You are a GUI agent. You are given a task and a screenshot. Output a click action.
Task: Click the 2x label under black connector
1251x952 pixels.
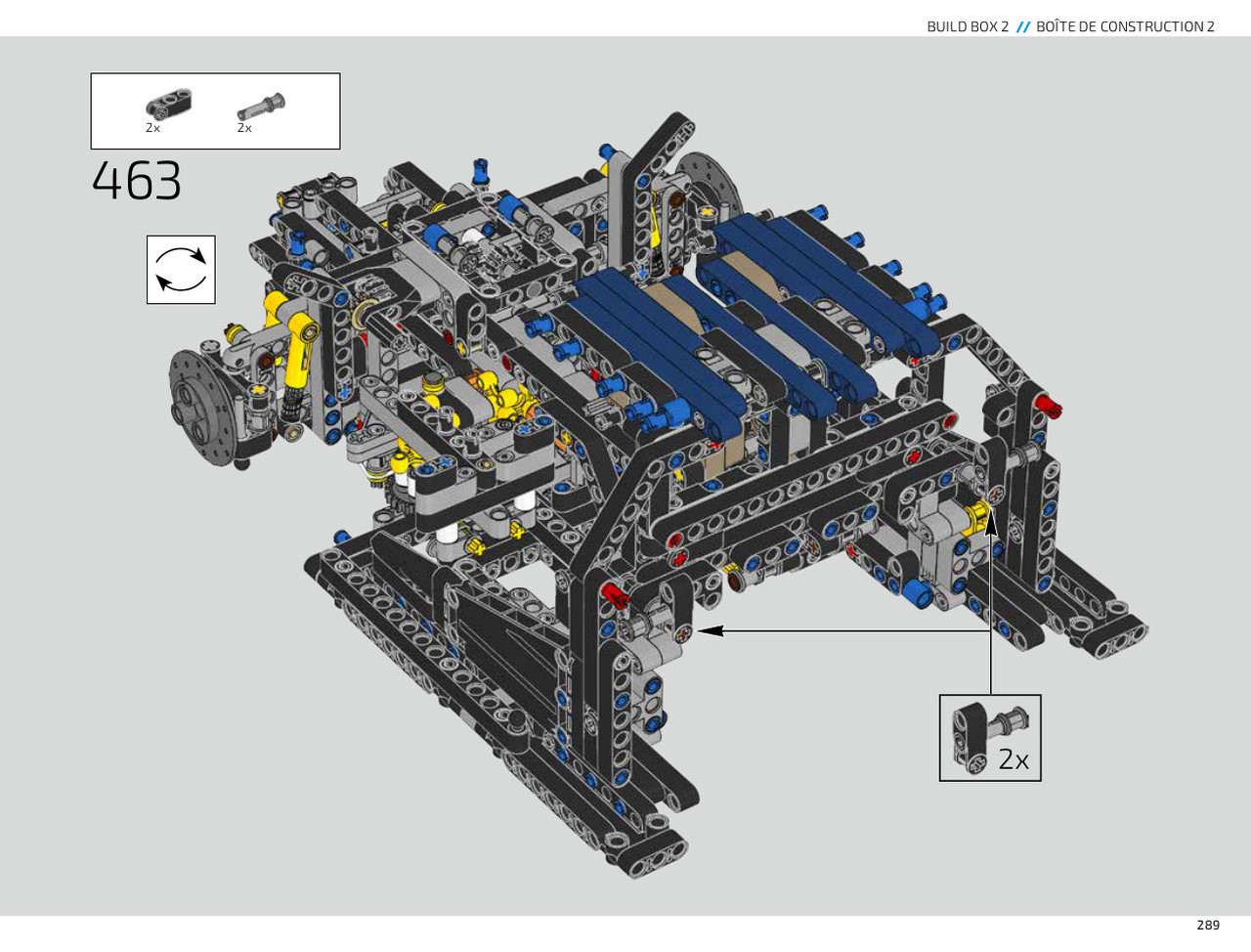pyautogui.click(x=152, y=128)
